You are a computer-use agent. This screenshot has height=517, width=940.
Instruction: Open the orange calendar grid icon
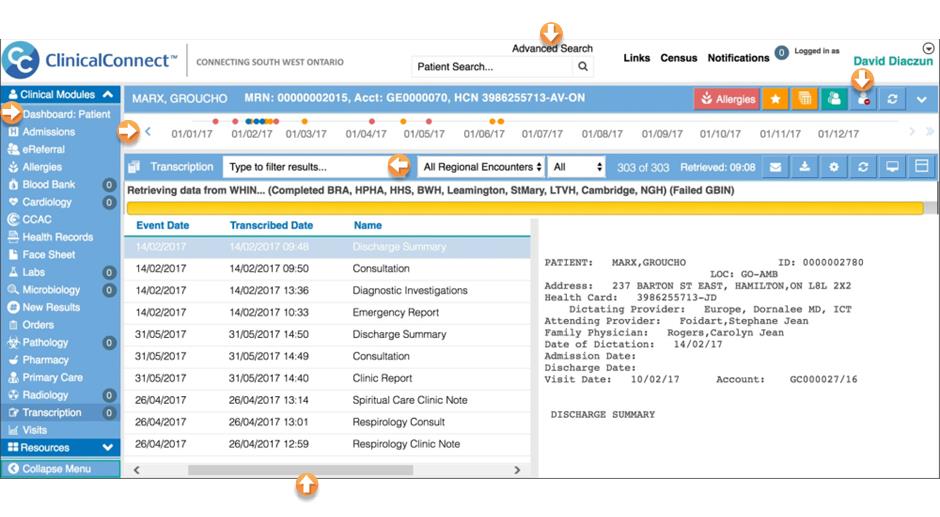(805, 99)
